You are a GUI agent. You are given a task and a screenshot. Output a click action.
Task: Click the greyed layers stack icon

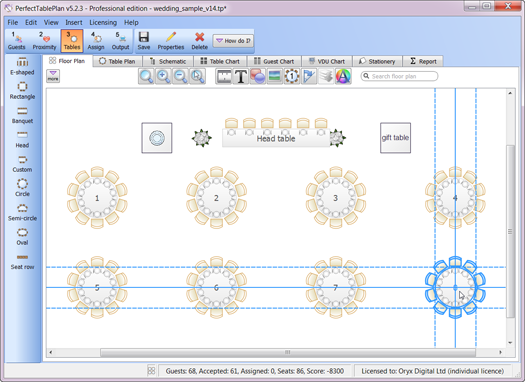(x=326, y=76)
